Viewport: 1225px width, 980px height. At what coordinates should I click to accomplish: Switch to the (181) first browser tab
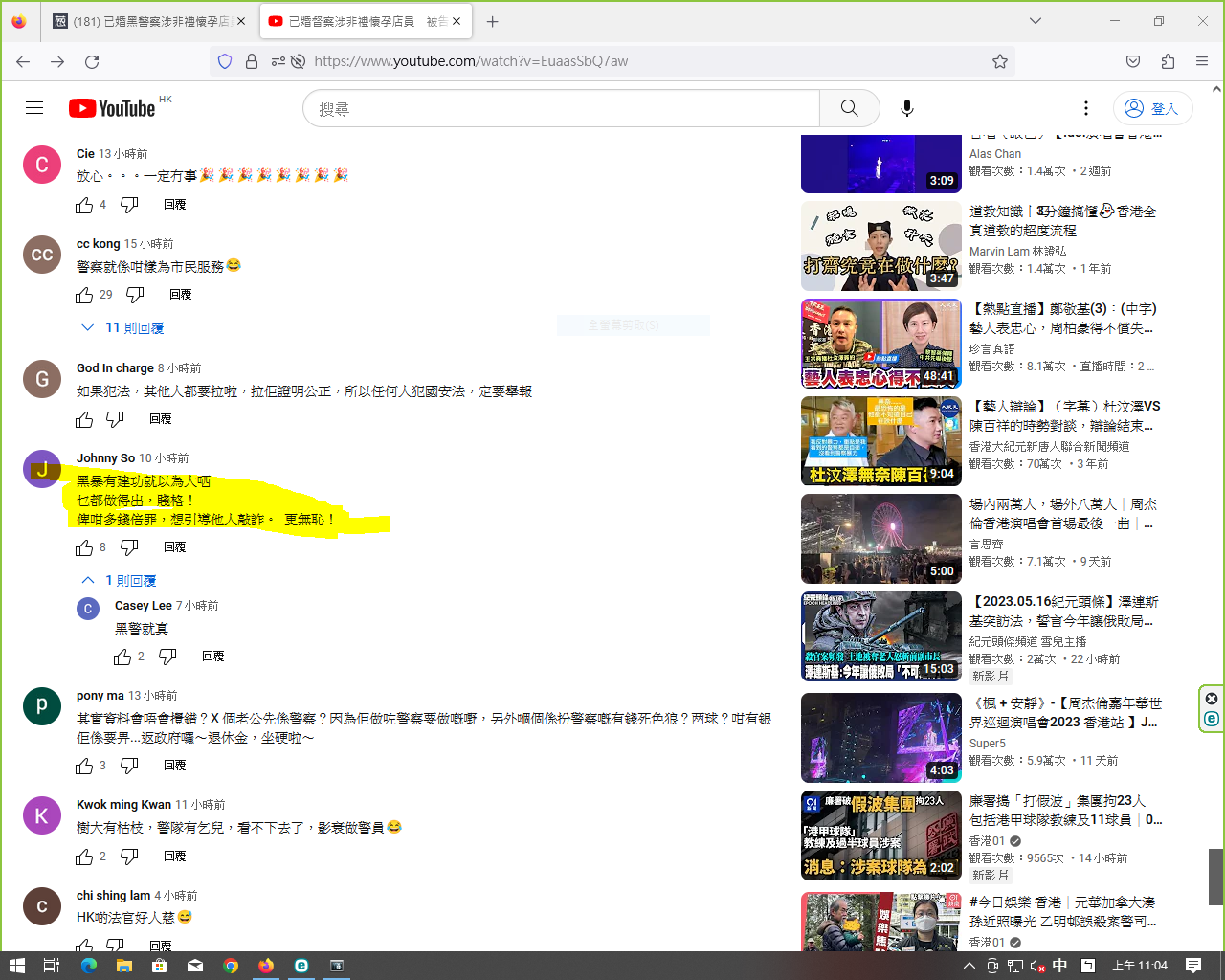pyautogui.click(x=144, y=21)
